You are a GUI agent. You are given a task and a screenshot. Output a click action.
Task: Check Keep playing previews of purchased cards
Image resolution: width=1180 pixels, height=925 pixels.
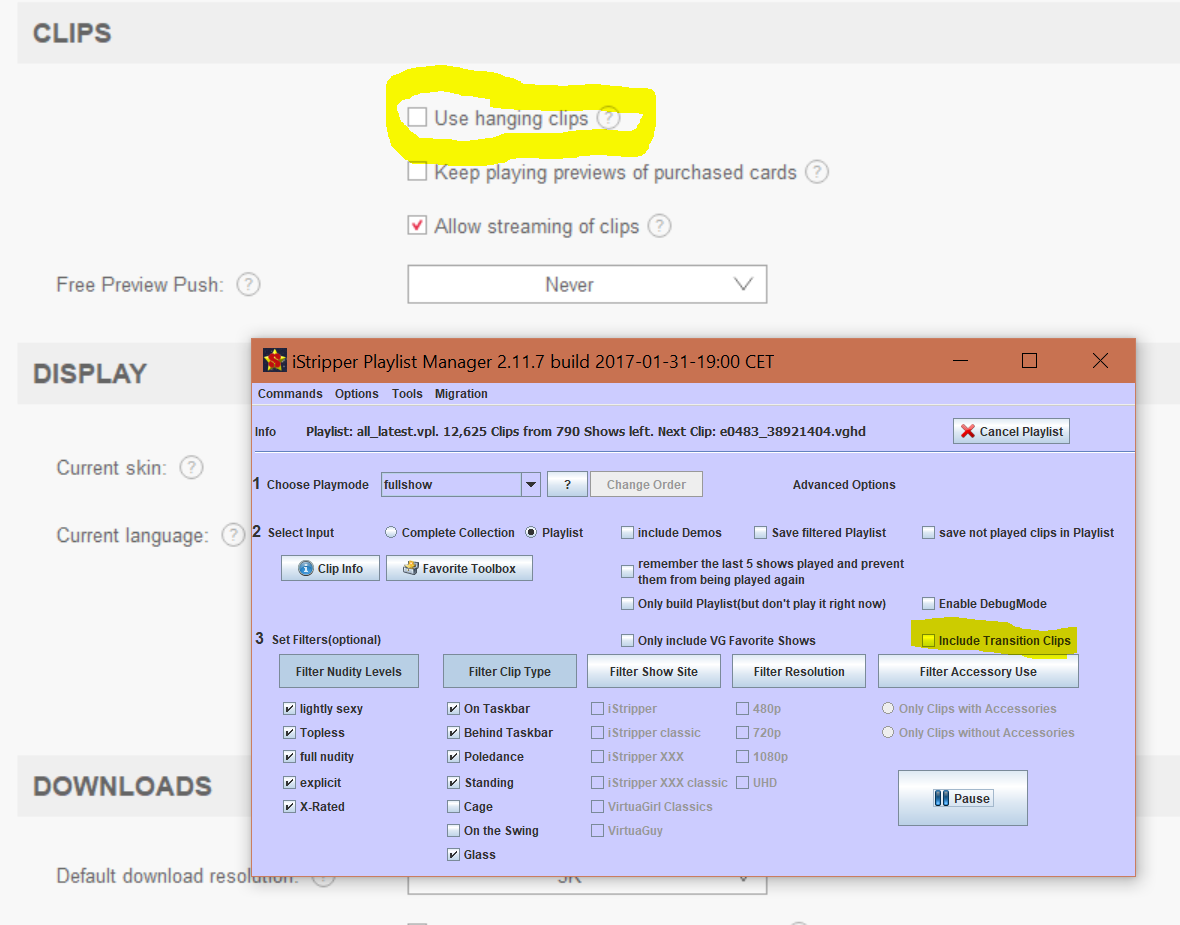(x=417, y=172)
